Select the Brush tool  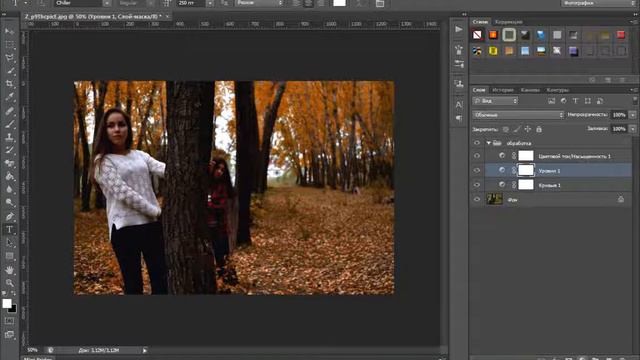[x=9, y=124]
